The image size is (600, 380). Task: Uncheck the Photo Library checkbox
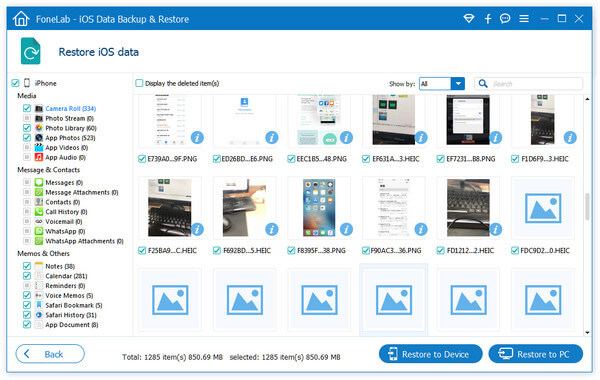coord(27,128)
